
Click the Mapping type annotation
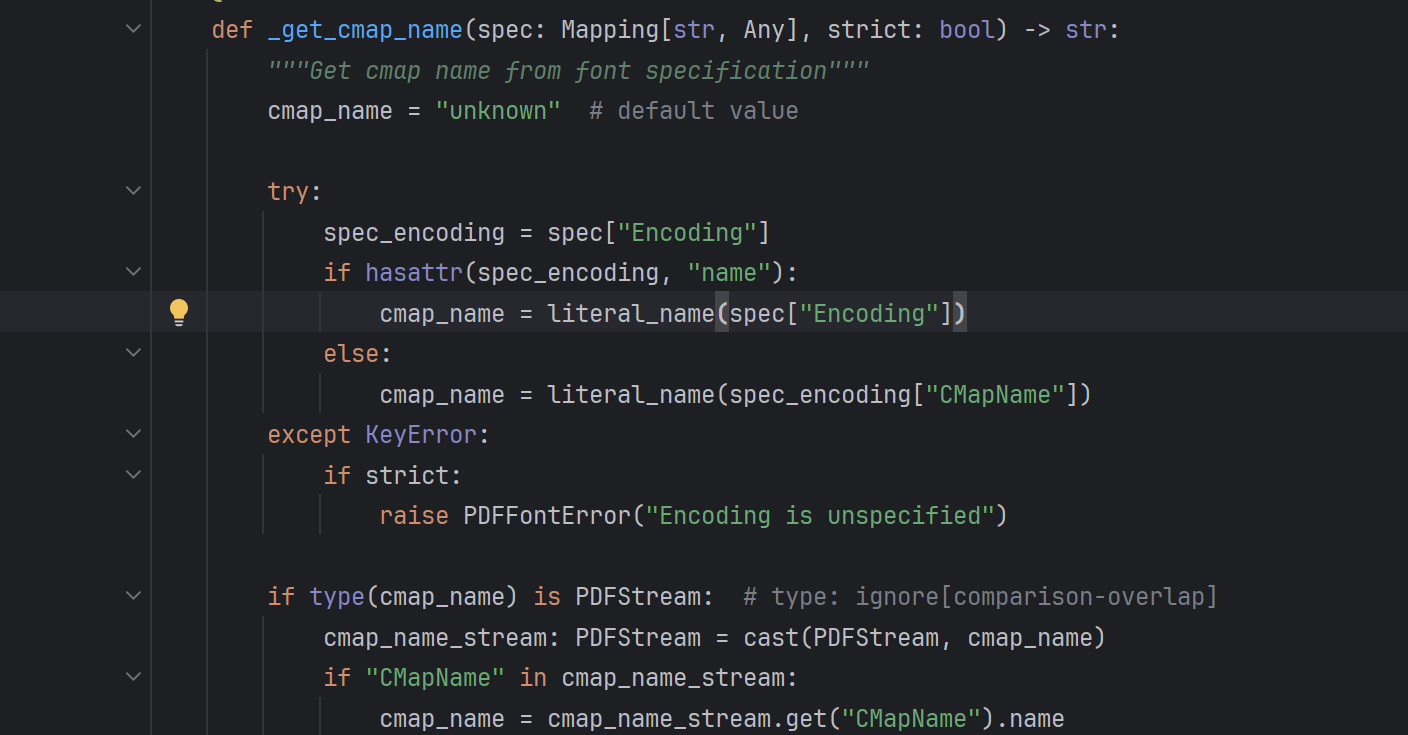tap(609, 30)
